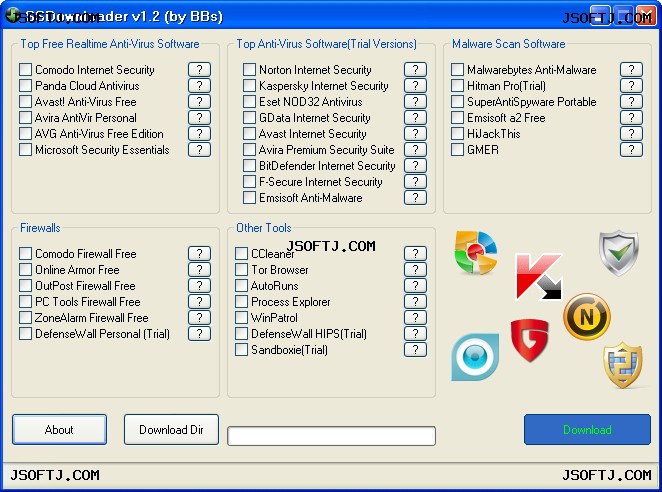662x492 pixels.
Task: Click the teal circular eye logo
Action: pyautogui.click(x=475, y=357)
